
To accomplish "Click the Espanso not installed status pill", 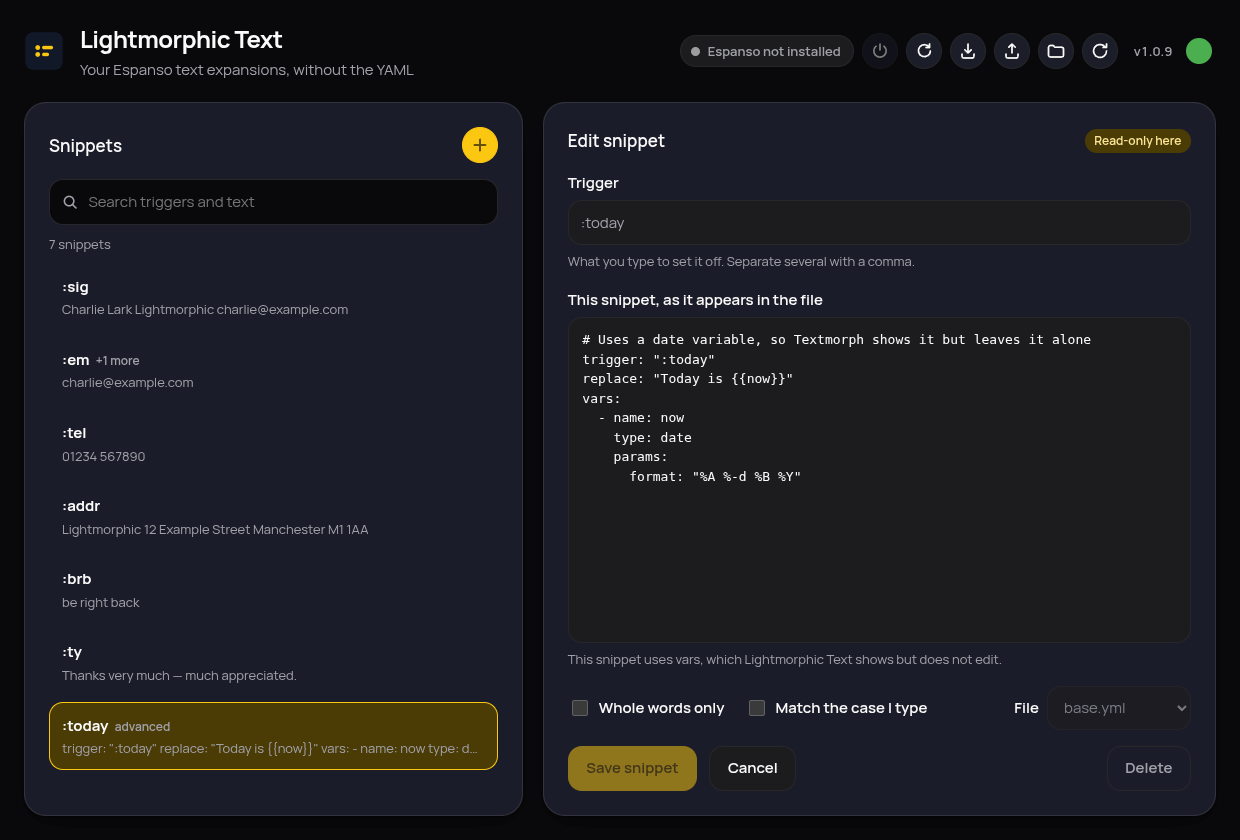I will tap(767, 51).
